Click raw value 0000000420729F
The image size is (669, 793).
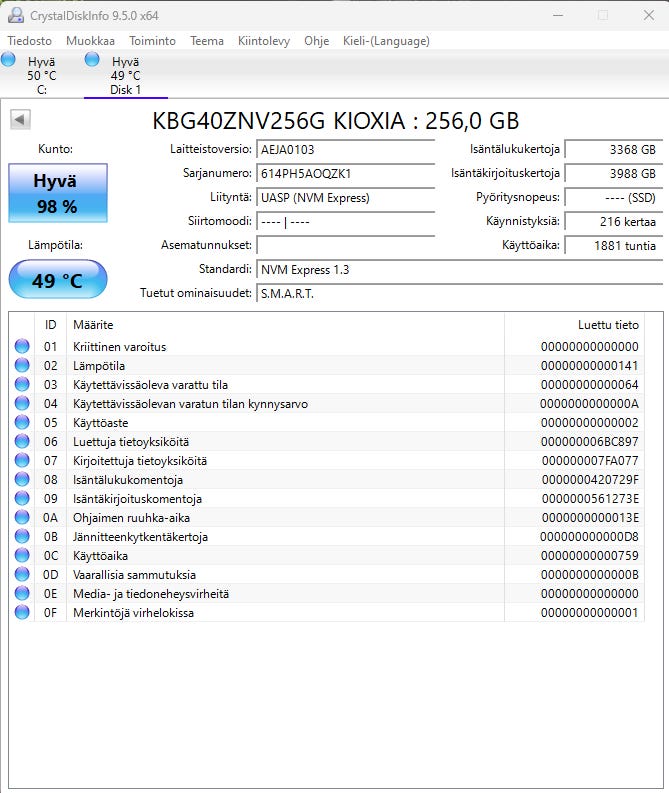(590, 479)
